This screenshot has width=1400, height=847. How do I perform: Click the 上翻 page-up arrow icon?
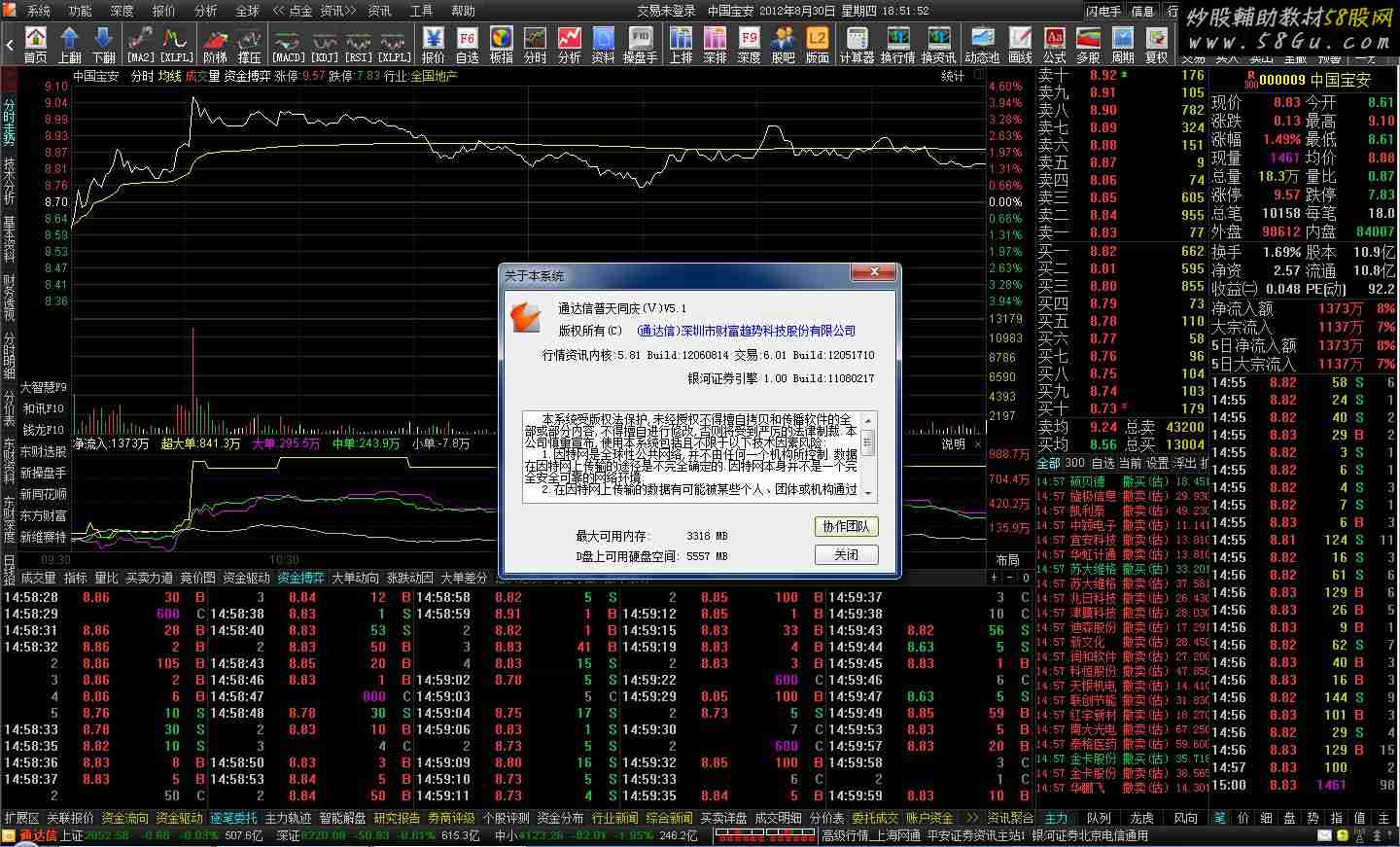[70, 45]
